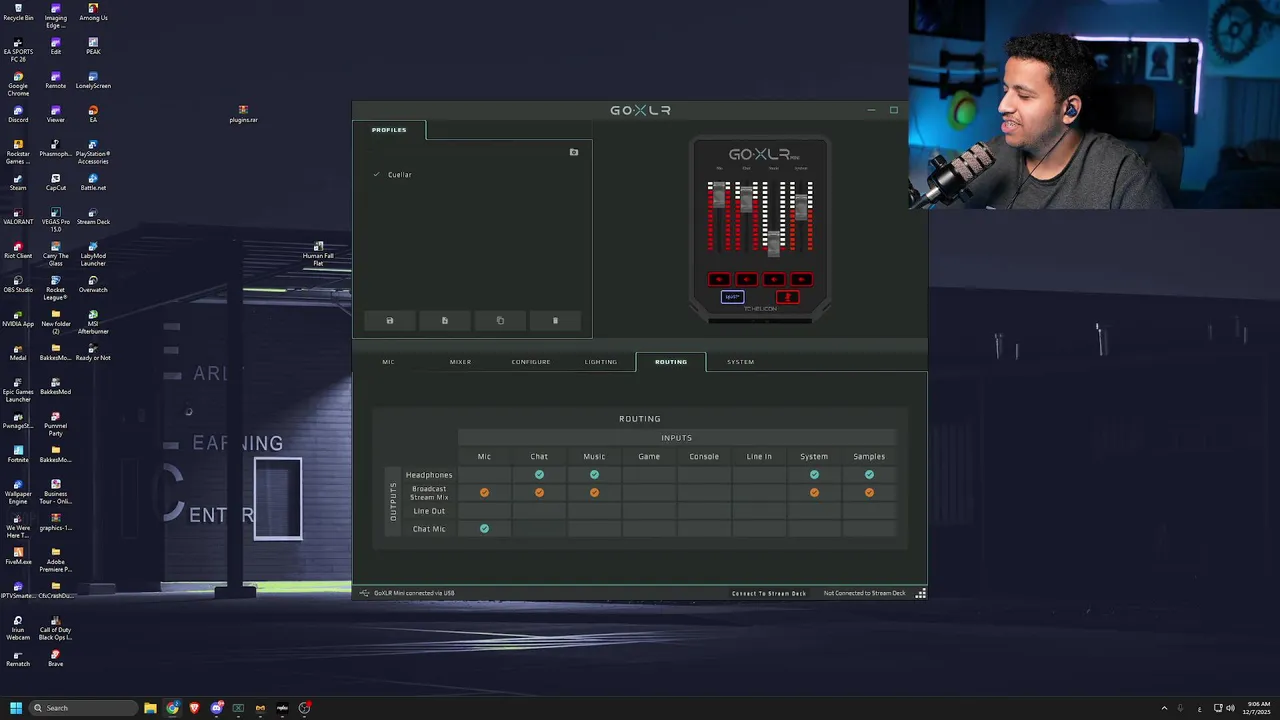Click the taskbar Search box

pos(84,708)
